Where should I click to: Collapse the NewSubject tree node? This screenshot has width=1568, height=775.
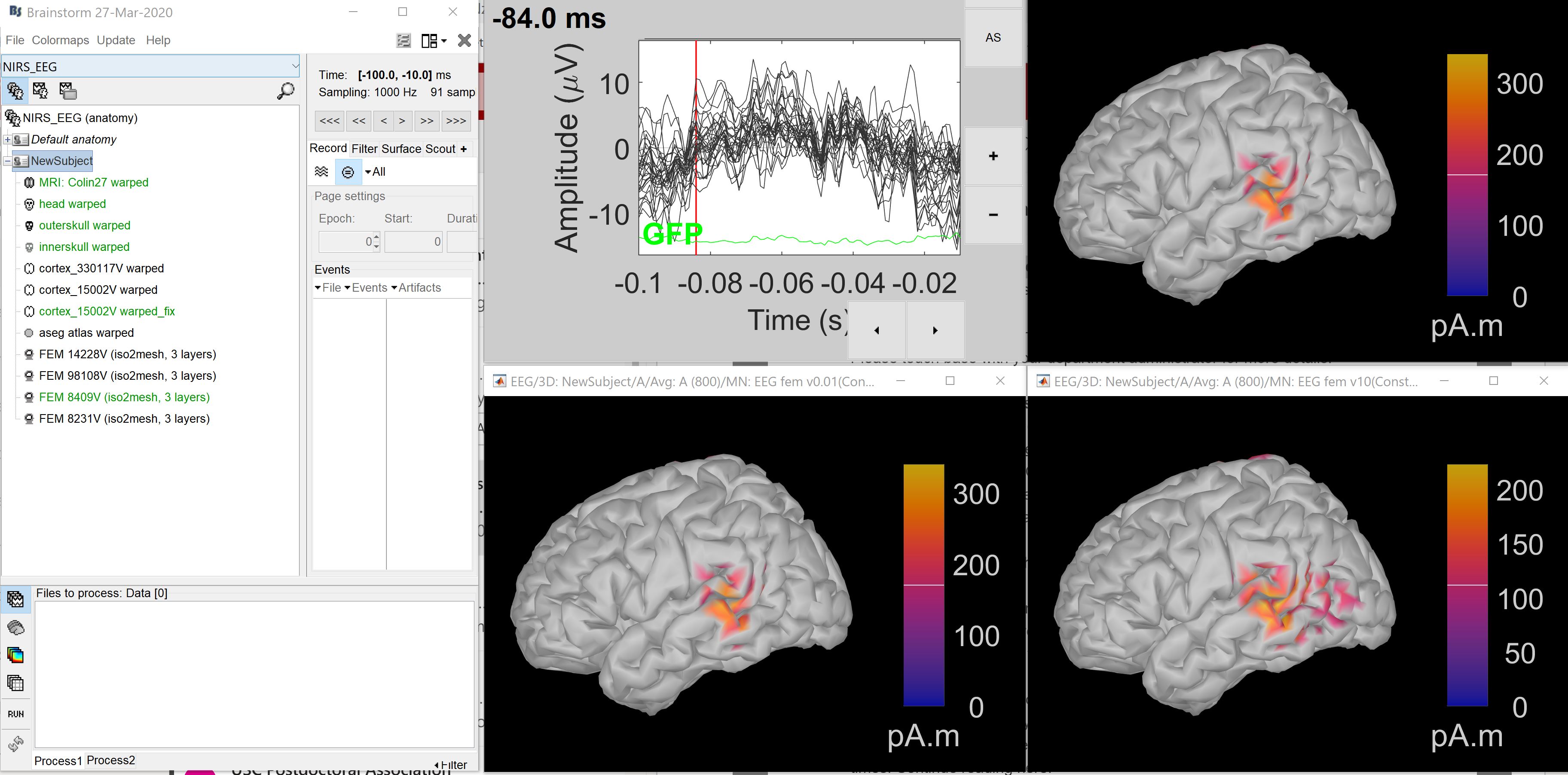click(x=7, y=161)
